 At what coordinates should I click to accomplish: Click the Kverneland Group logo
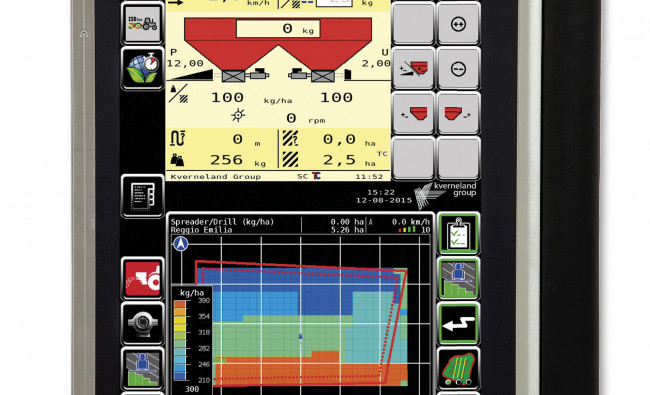click(446, 195)
